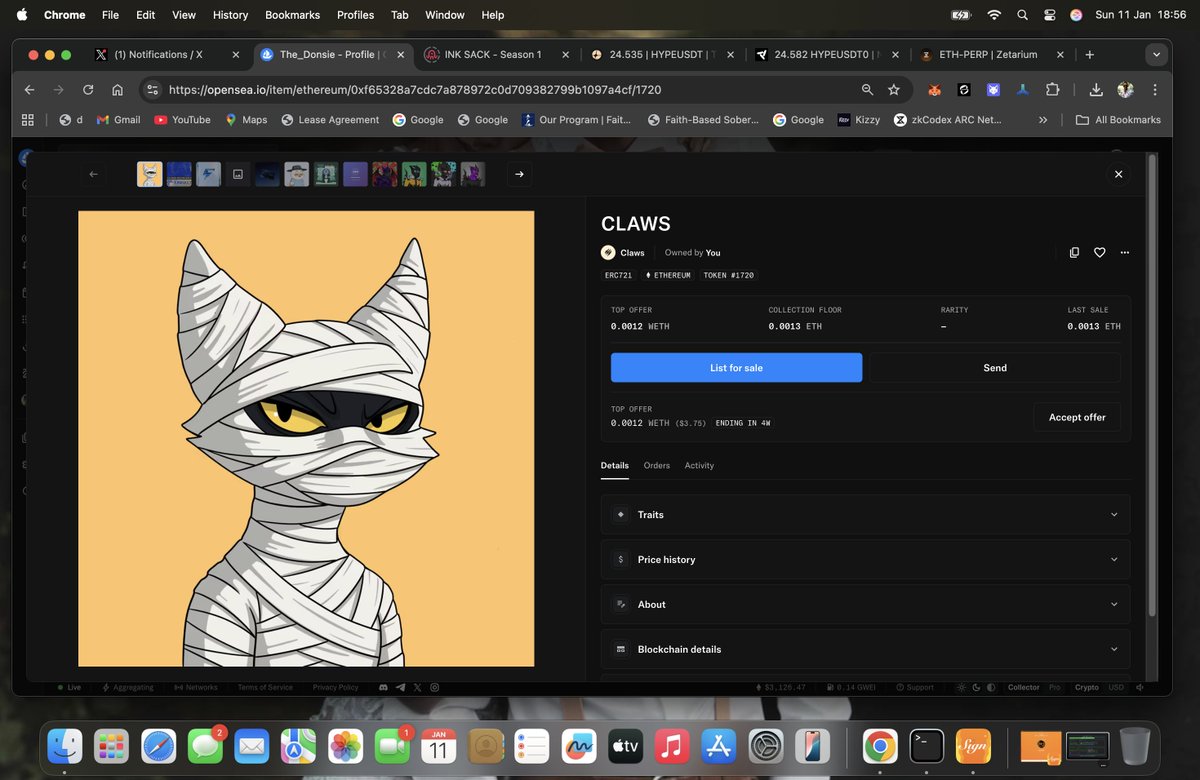The height and width of the screenshot is (780, 1200).
Task: Go to Chrome home page icon
Action: [117, 90]
